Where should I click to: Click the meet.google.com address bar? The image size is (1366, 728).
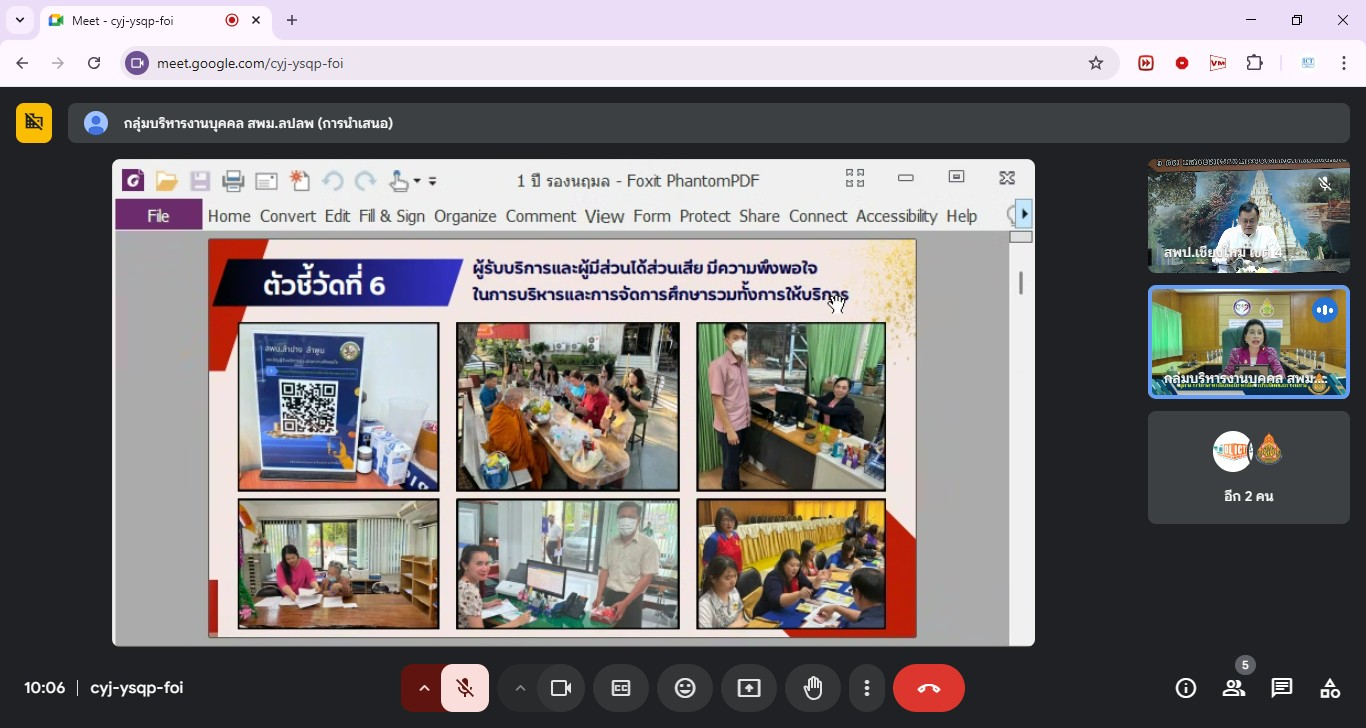(x=600, y=63)
